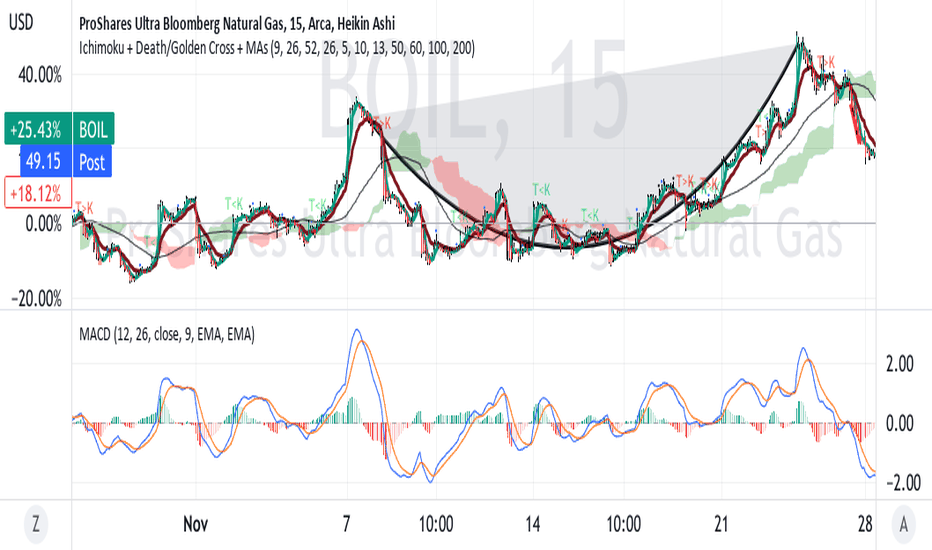Viewport: 932px width, 550px height.
Task: Click the 49.15 Post price label
Action: [65, 161]
